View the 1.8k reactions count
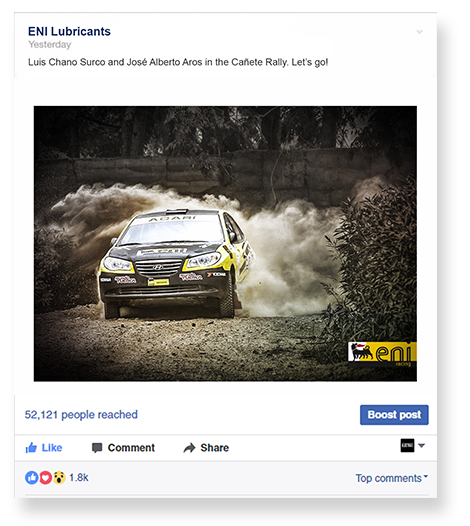 [79, 477]
